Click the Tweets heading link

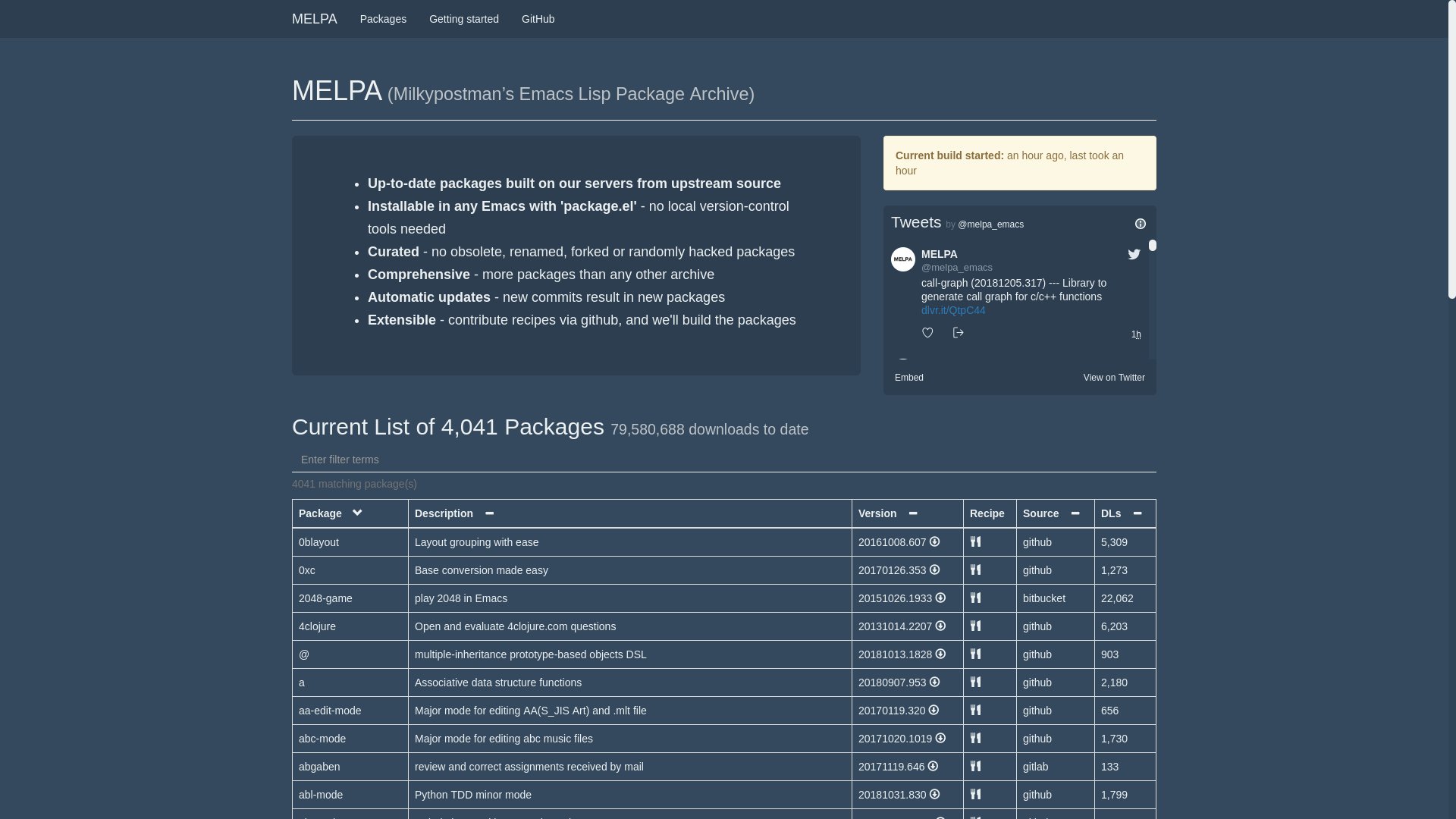click(916, 222)
